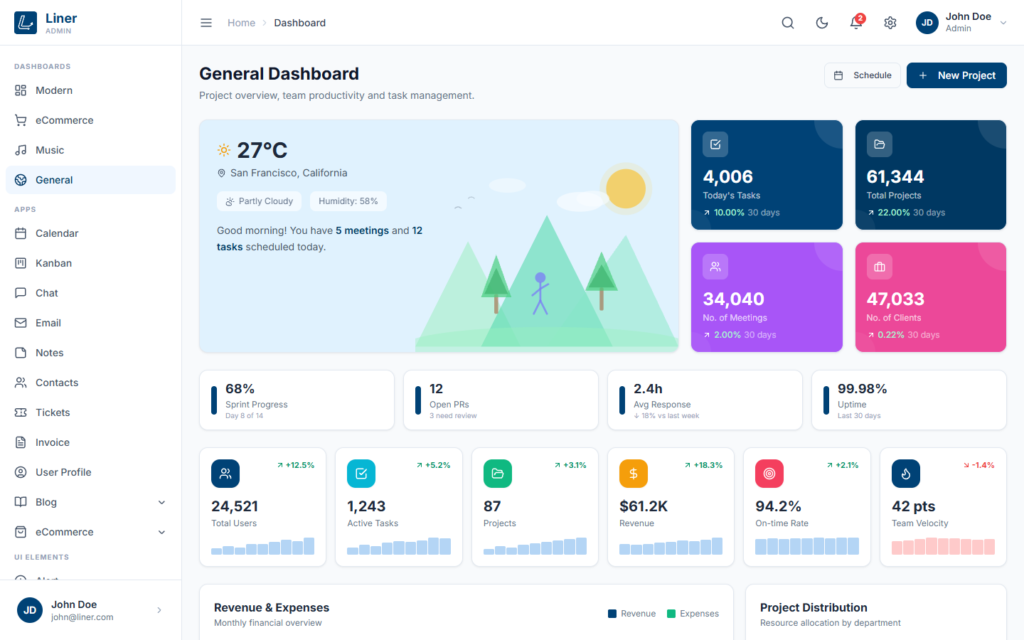This screenshot has height=640, width=1024.
Task: Expand the eCommerce apps submenu chevron
Action: (161, 532)
